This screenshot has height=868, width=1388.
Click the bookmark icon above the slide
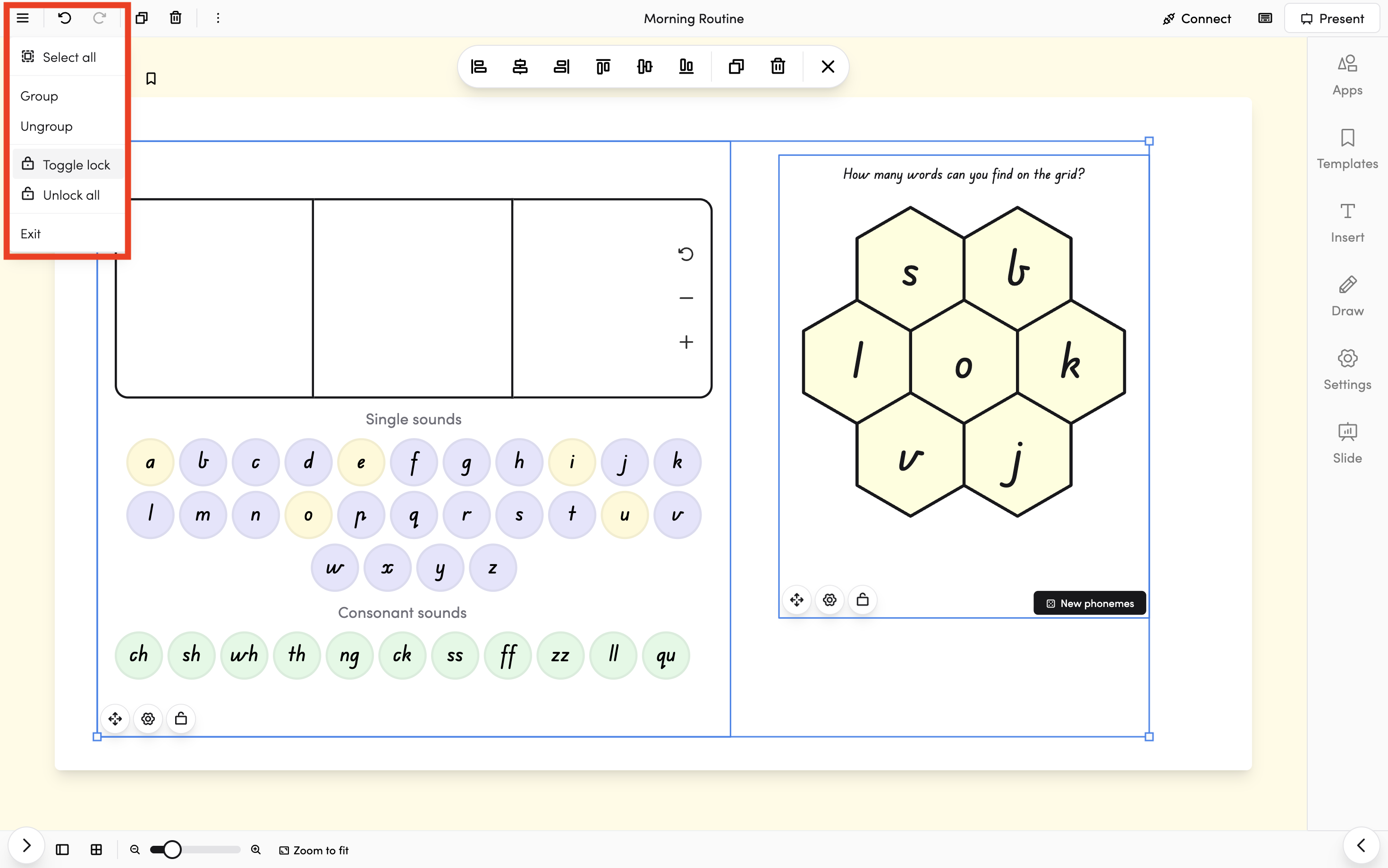click(151, 79)
